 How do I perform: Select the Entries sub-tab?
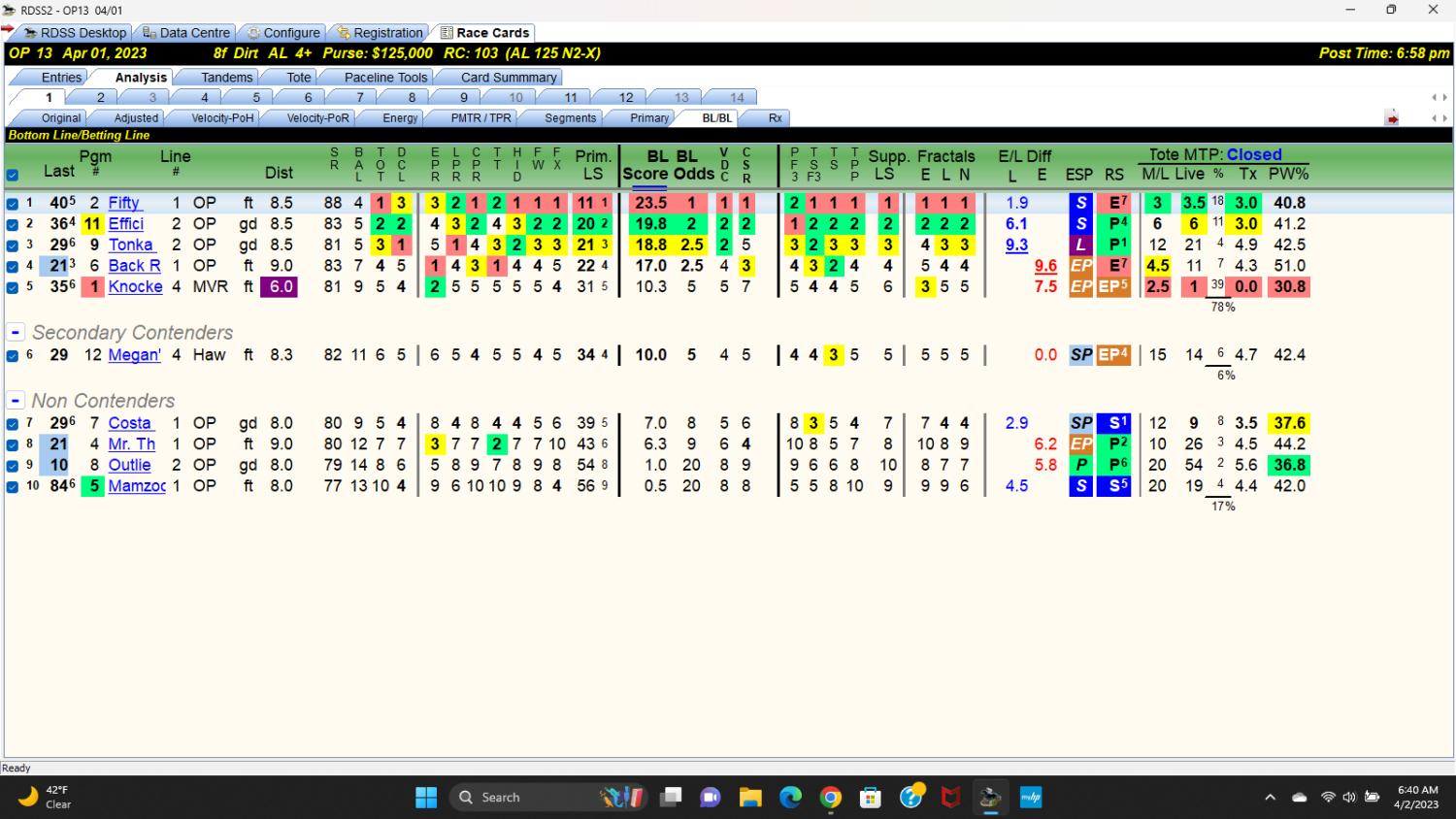click(61, 78)
